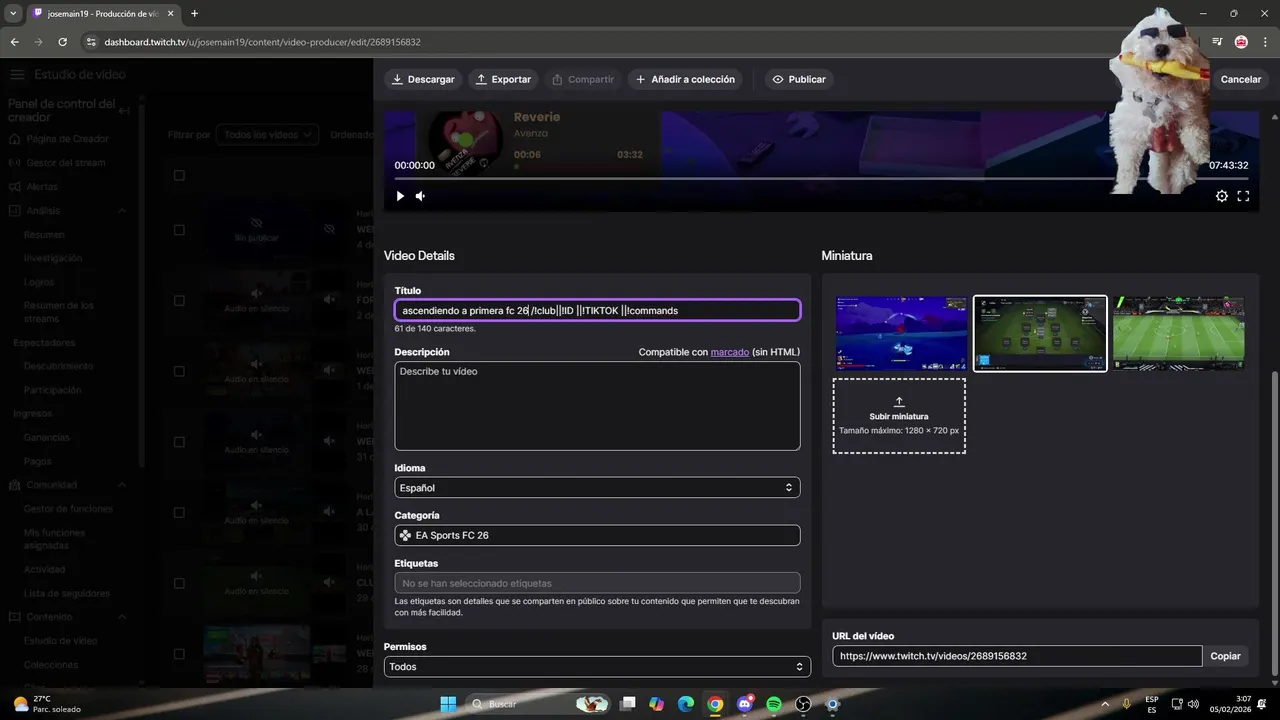Open Pagos under Ingresos
The image size is (1280, 720).
[38, 461]
